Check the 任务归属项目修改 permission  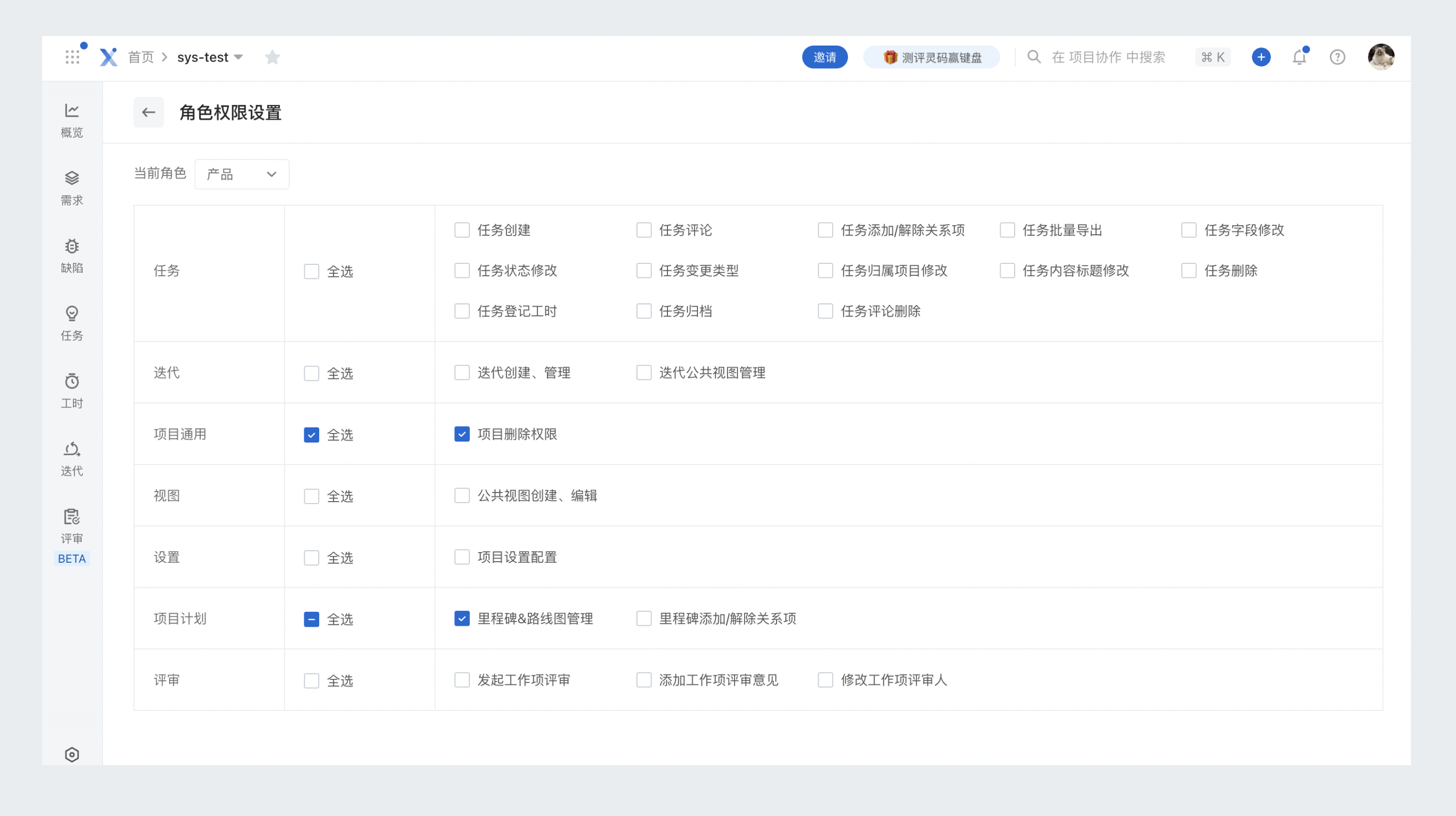825,270
